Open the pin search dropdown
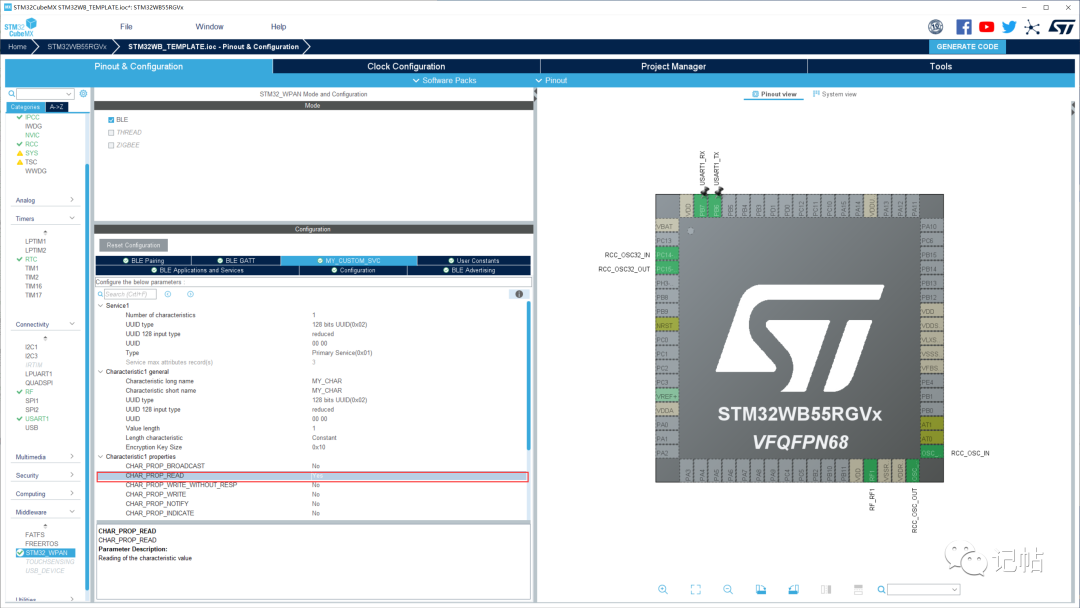The width and height of the screenshot is (1080, 608). (955, 589)
